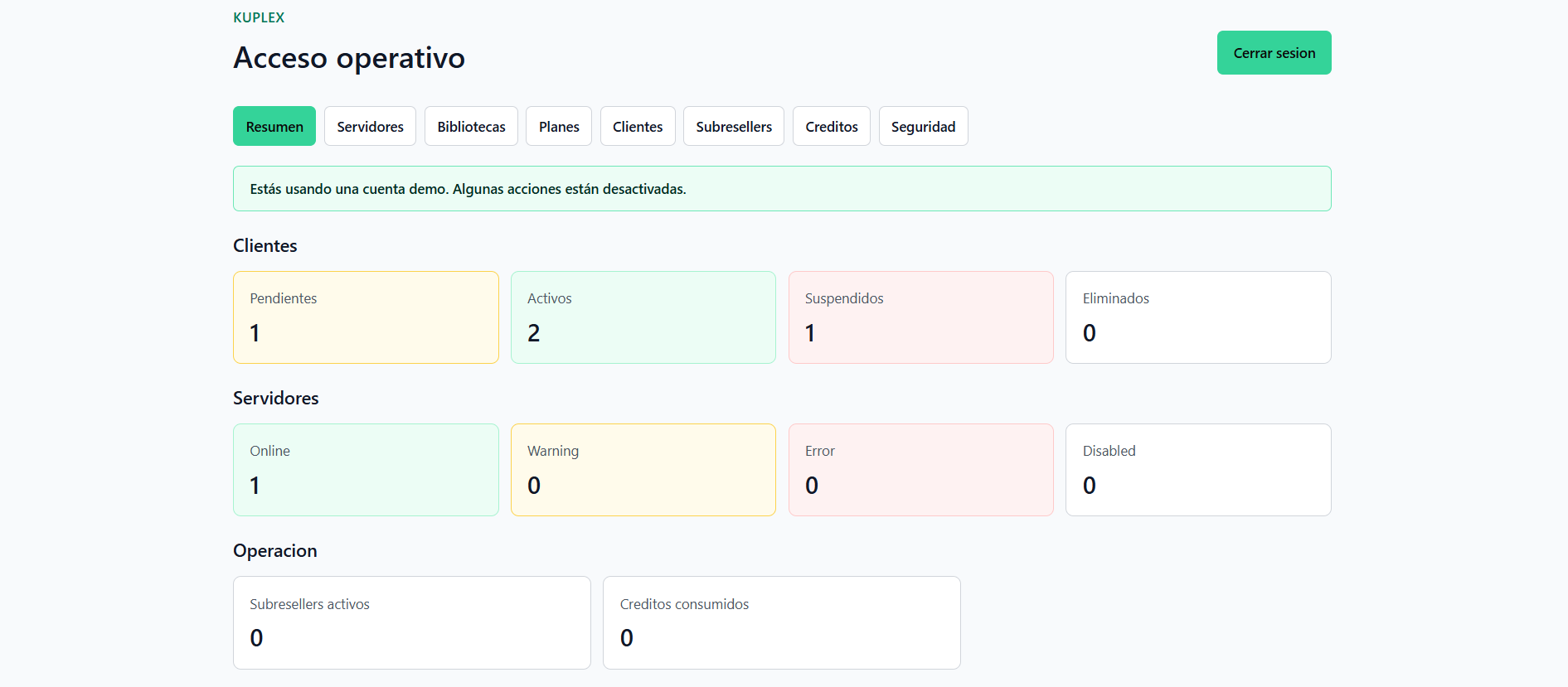The image size is (1568, 687).
Task: Switch to the Servidores tab
Action: click(370, 126)
